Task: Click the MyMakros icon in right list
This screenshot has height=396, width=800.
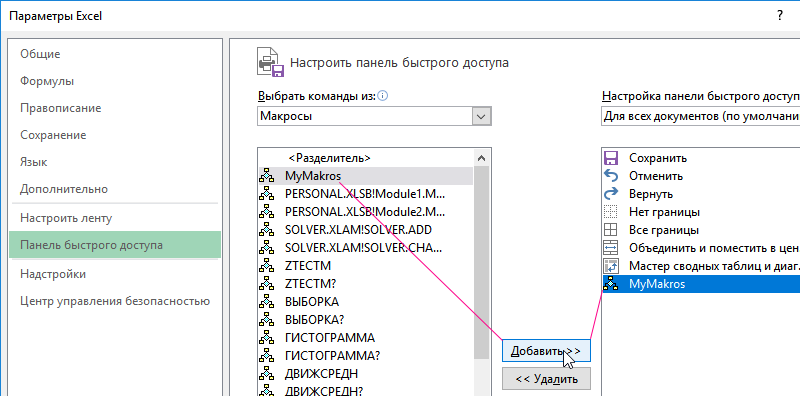Action: click(611, 284)
